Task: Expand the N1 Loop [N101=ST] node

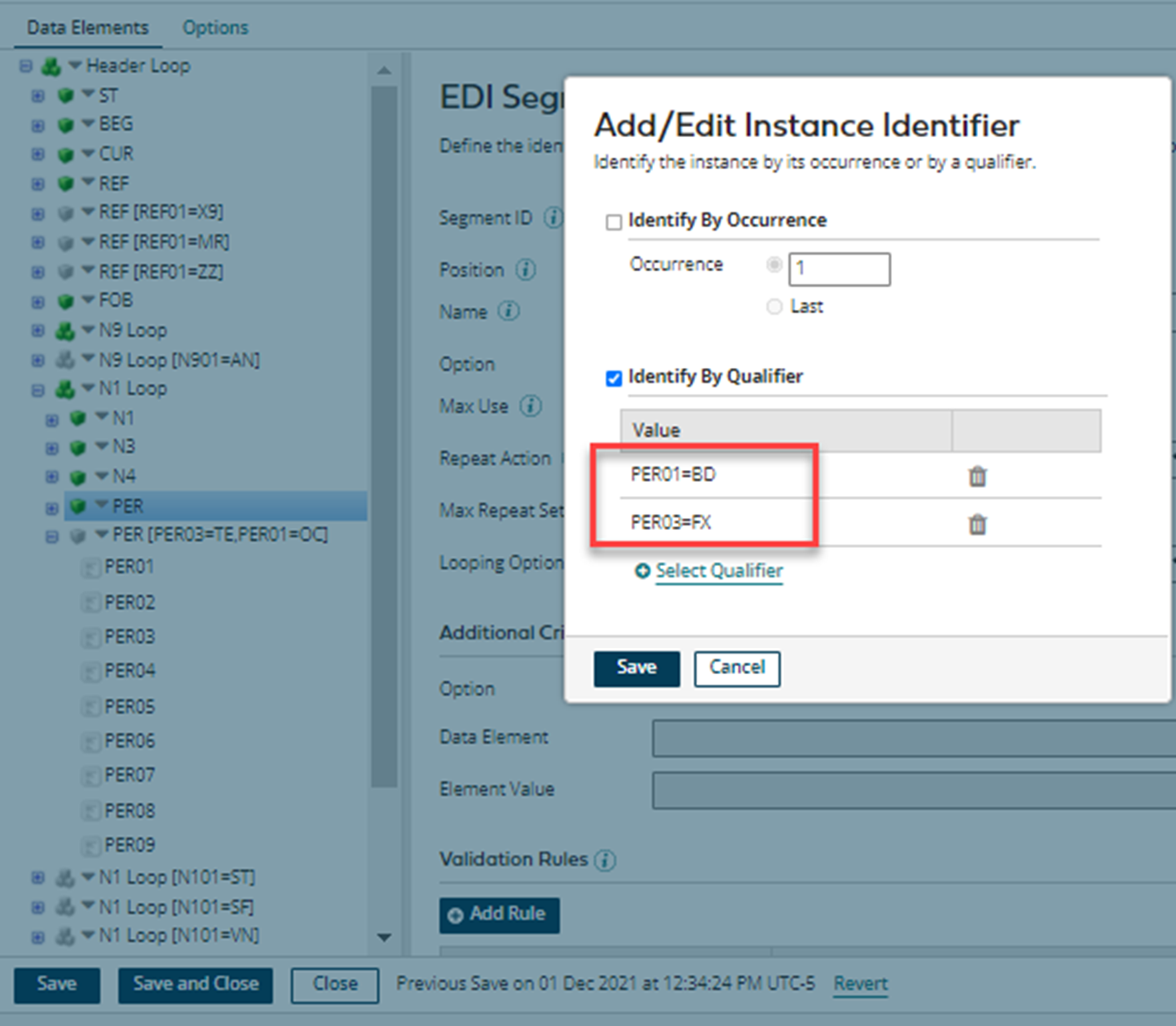Action: point(36,877)
